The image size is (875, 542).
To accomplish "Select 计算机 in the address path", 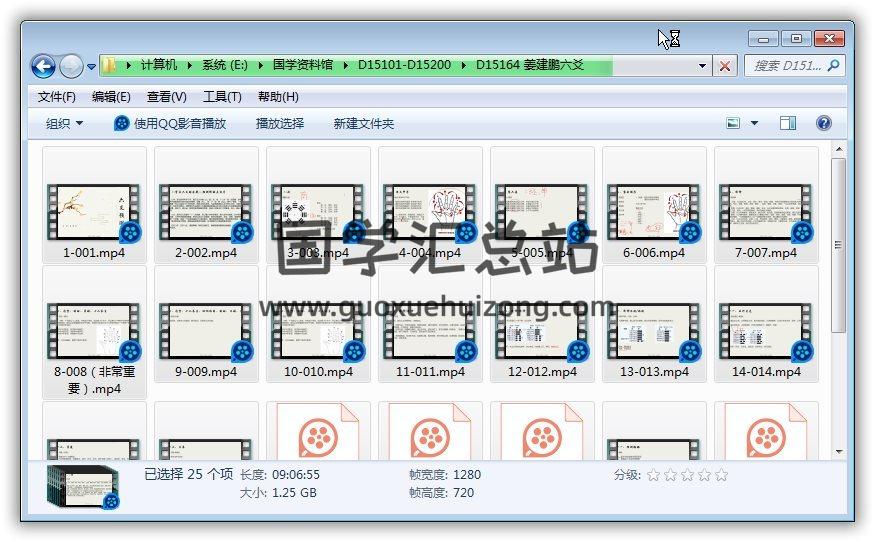I will (159, 65).
